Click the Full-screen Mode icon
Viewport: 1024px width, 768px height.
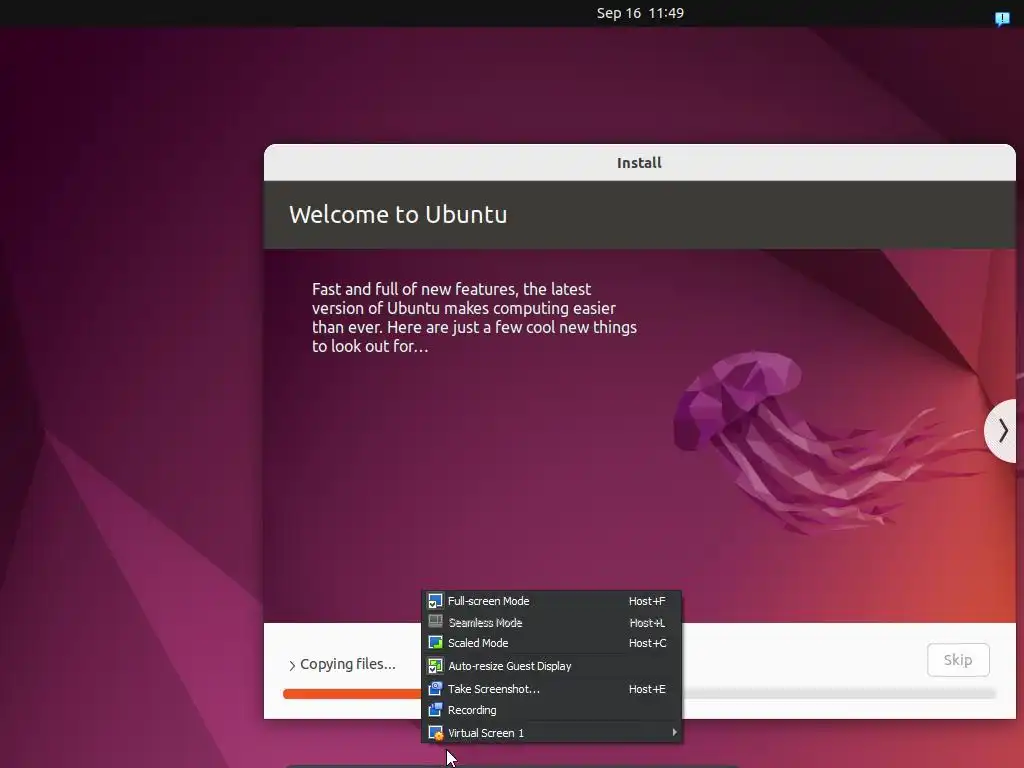point(435,601)
